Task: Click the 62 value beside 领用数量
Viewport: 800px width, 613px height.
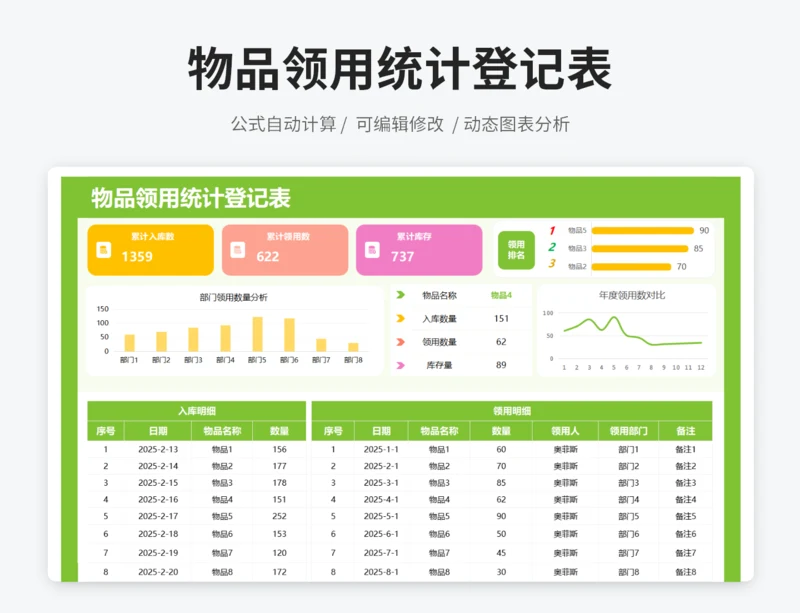Action: pyautogui.click(x=501, y=342)
